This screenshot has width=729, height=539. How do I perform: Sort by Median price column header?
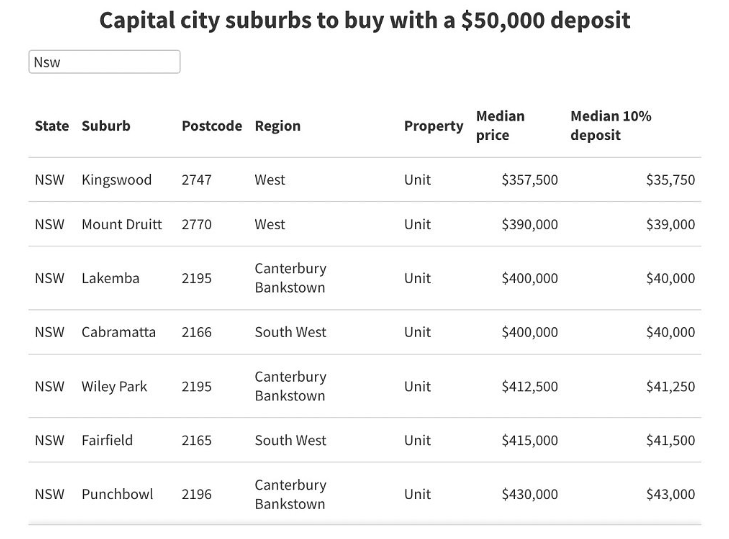pyautogui.click(x=500, y=126)
